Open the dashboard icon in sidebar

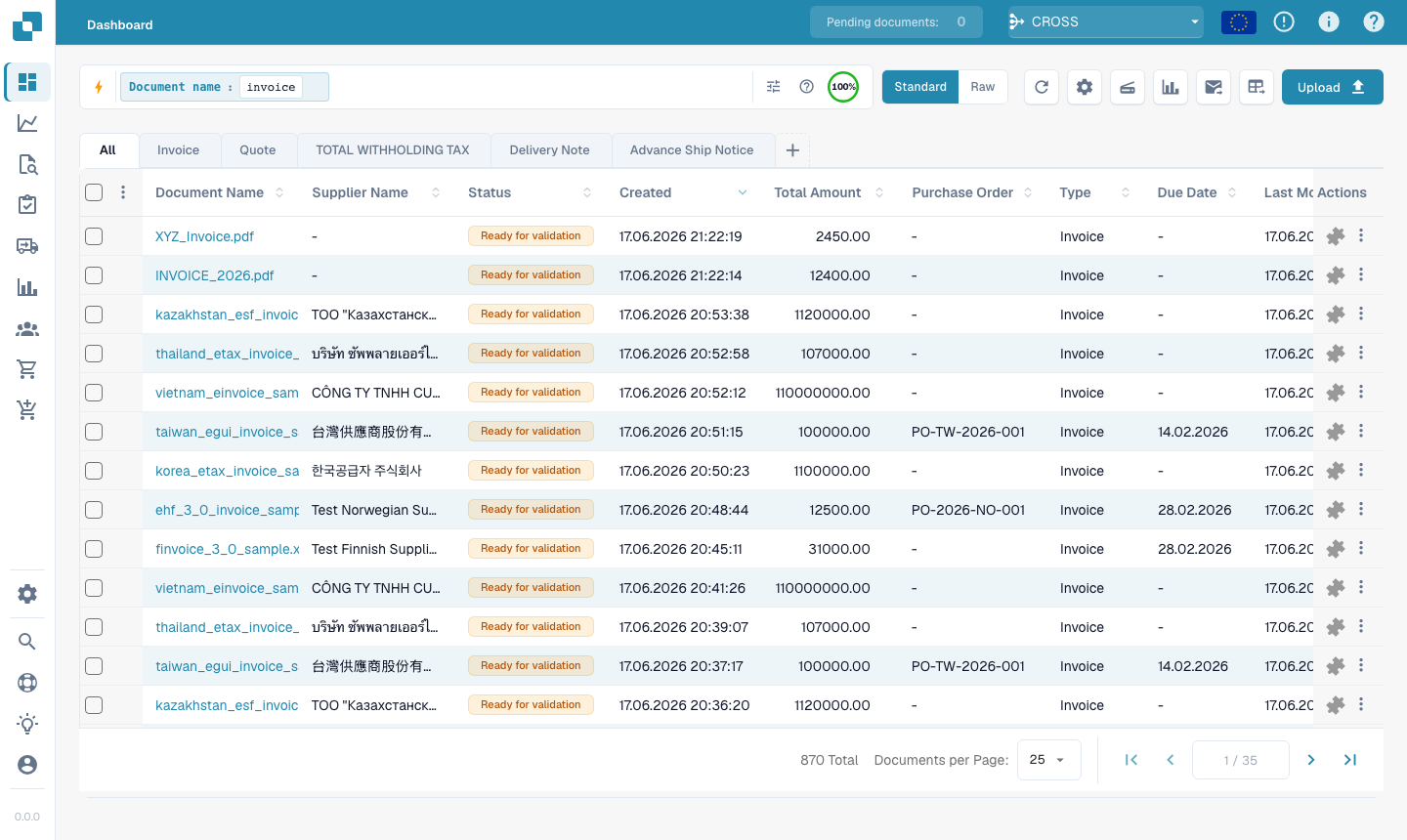pyautogui.click(x=27, y=82)
